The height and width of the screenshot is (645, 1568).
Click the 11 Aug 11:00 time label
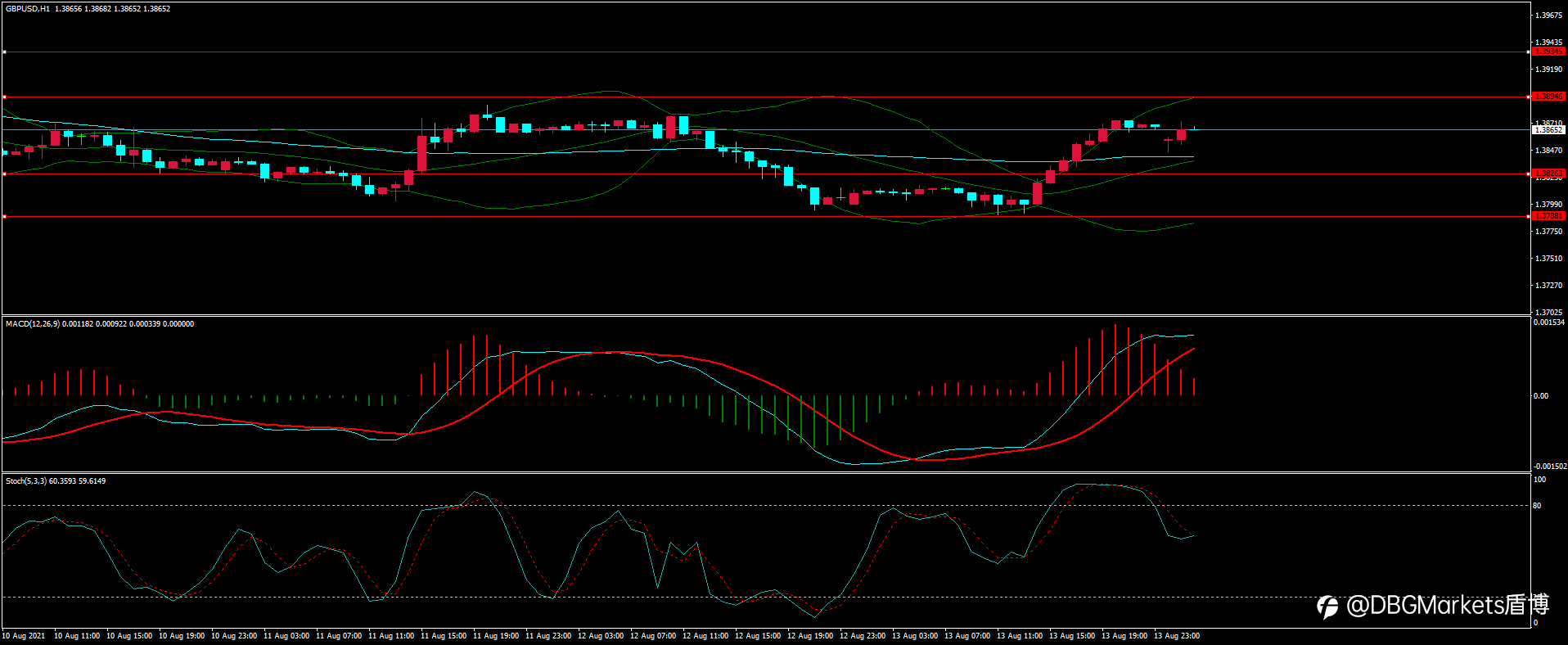391,636
